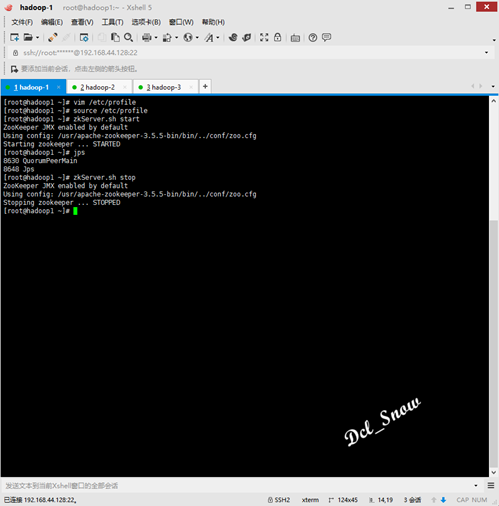This screenshot has height=506, width=499.
Task: Click the compose bar text input
Action: coord(237,486)
